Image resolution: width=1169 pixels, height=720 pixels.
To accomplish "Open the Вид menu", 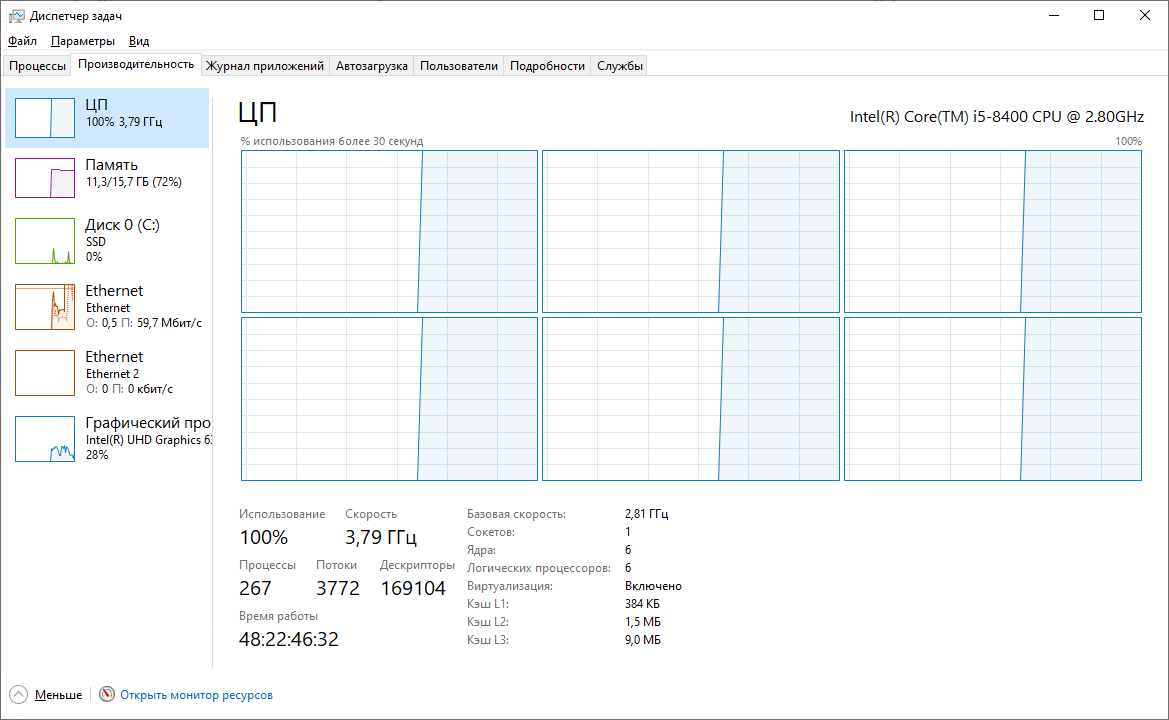I will (139, 41).
